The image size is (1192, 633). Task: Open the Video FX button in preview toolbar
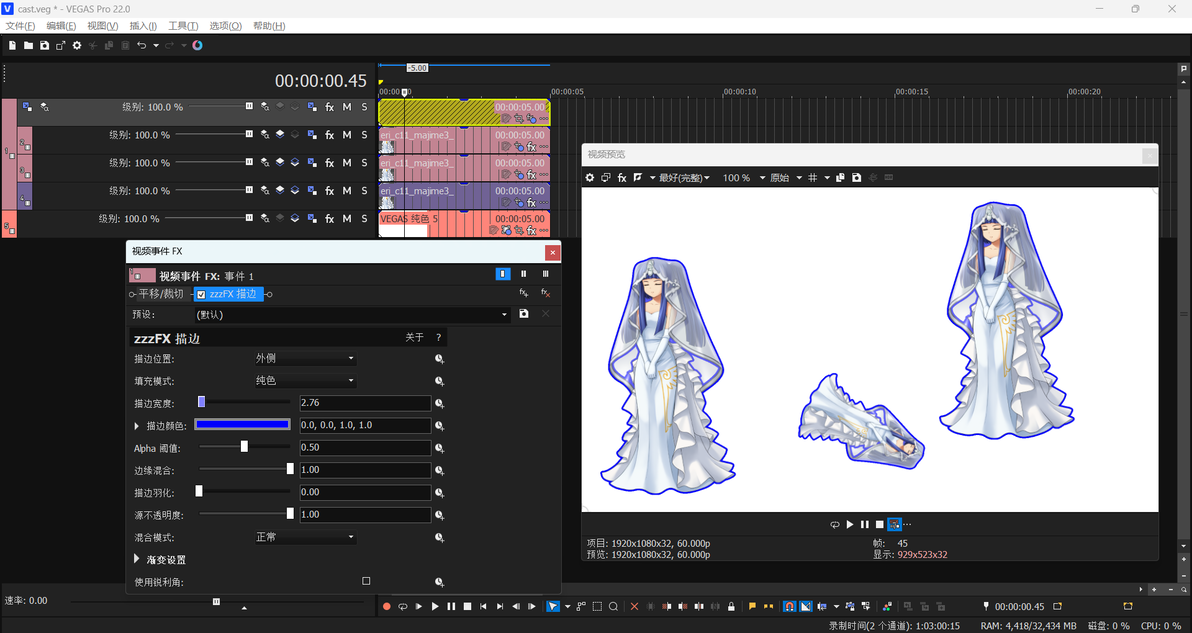(x=622, y=178)
